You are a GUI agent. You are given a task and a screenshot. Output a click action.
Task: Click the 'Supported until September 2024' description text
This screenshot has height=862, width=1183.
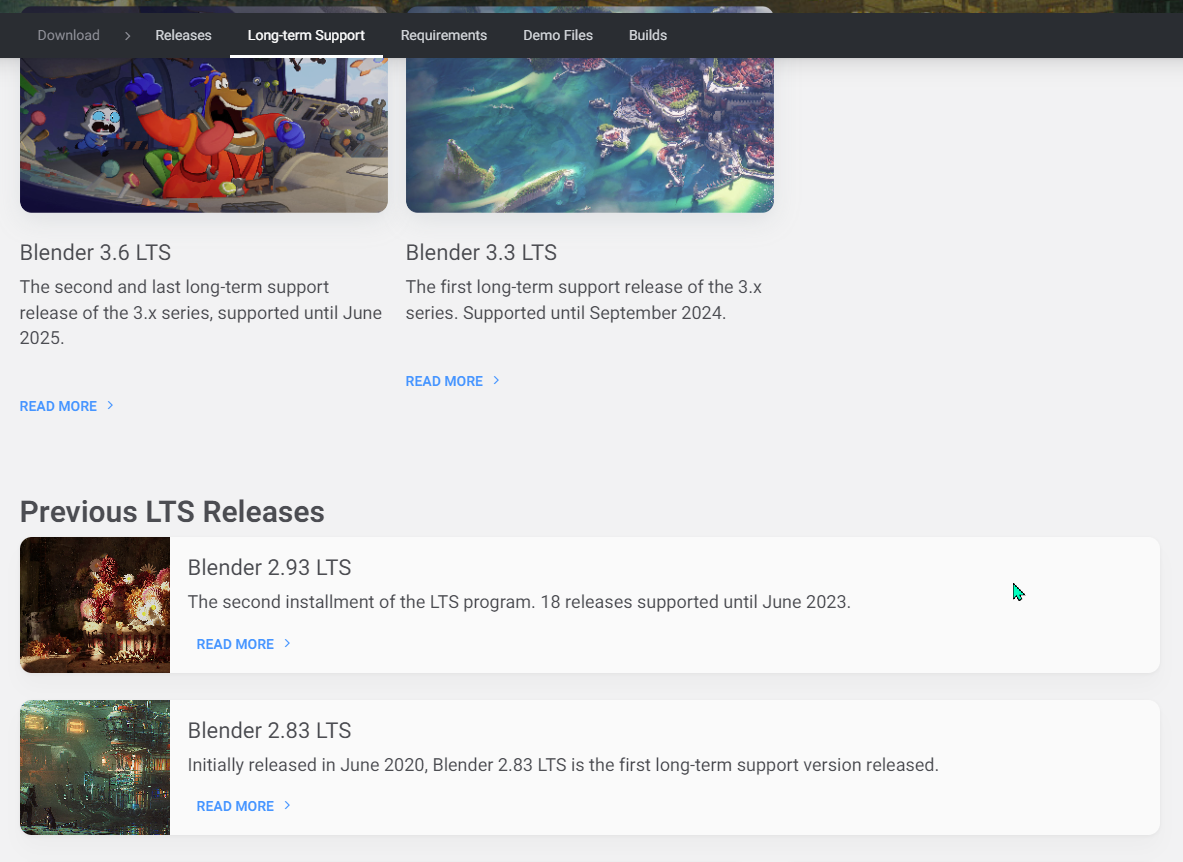point(584,300)
